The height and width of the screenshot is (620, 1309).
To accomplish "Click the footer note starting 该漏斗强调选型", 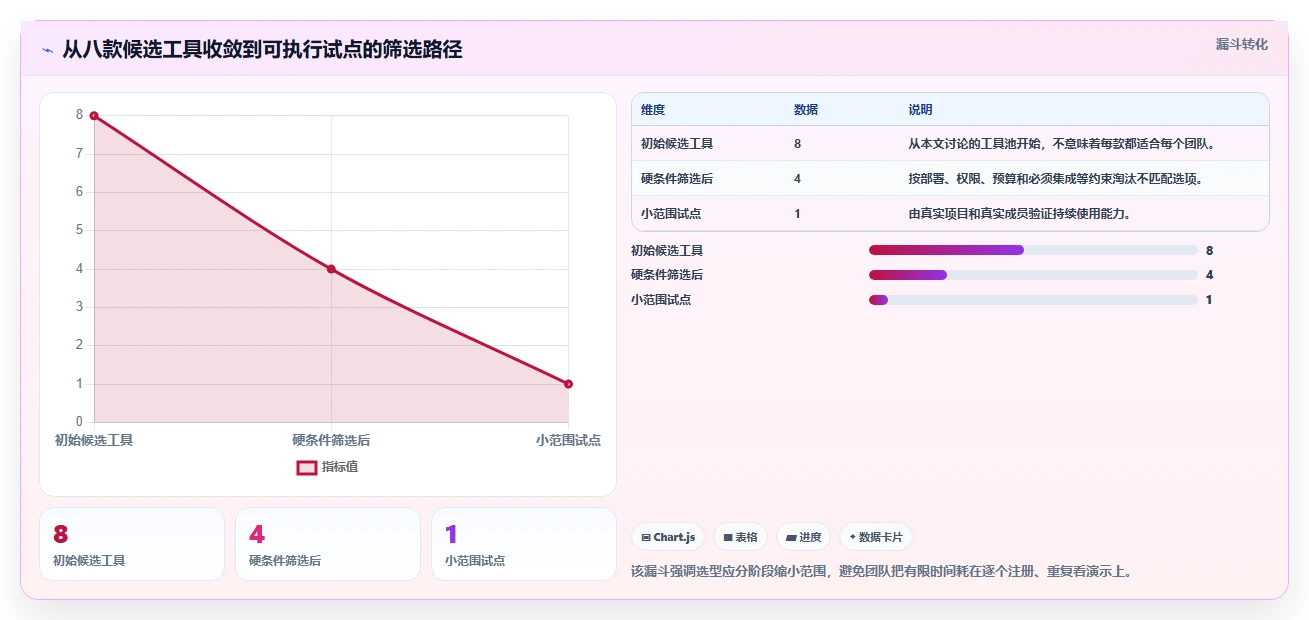I will (x=881, y=572).
